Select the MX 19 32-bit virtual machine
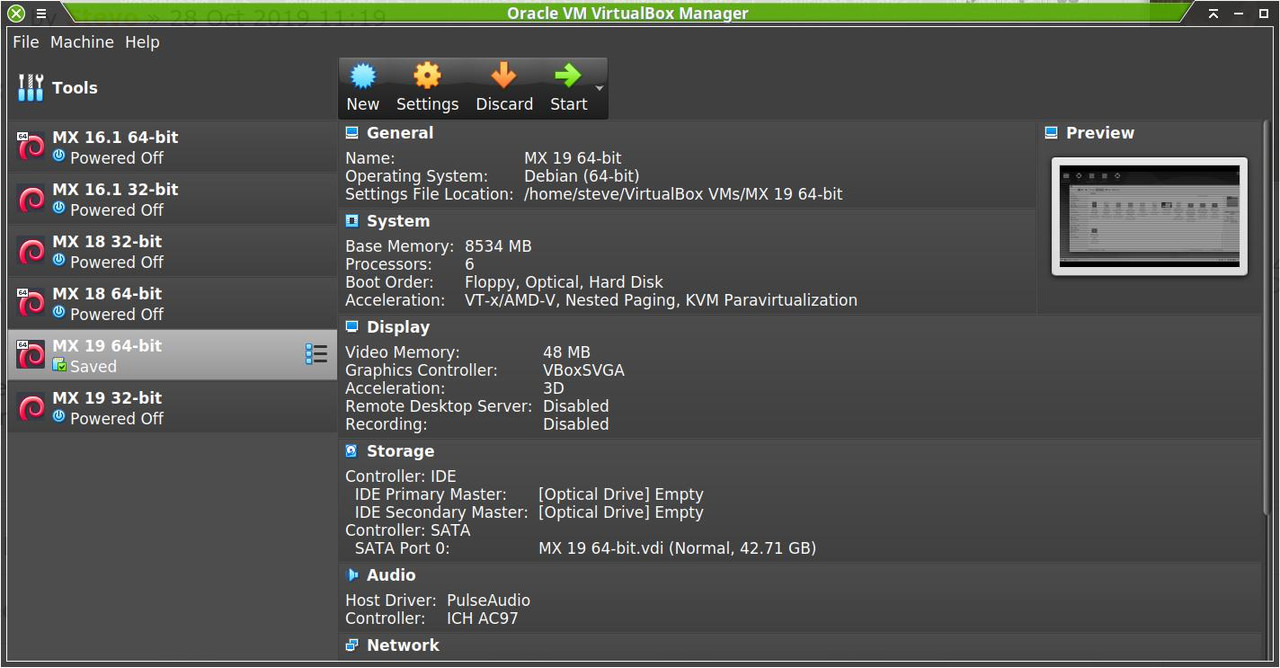This screenshot has width=1280, height=668. pos(172,407)
